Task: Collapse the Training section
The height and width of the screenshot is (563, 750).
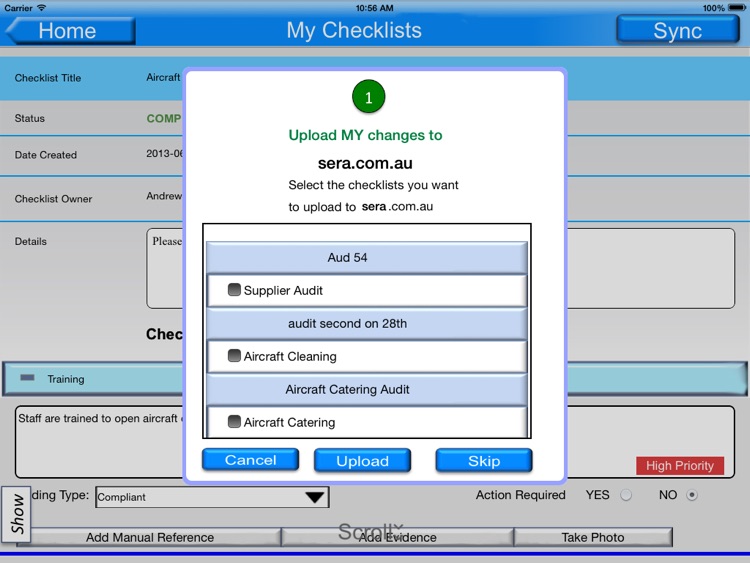Action: click(x=27, y=378)
